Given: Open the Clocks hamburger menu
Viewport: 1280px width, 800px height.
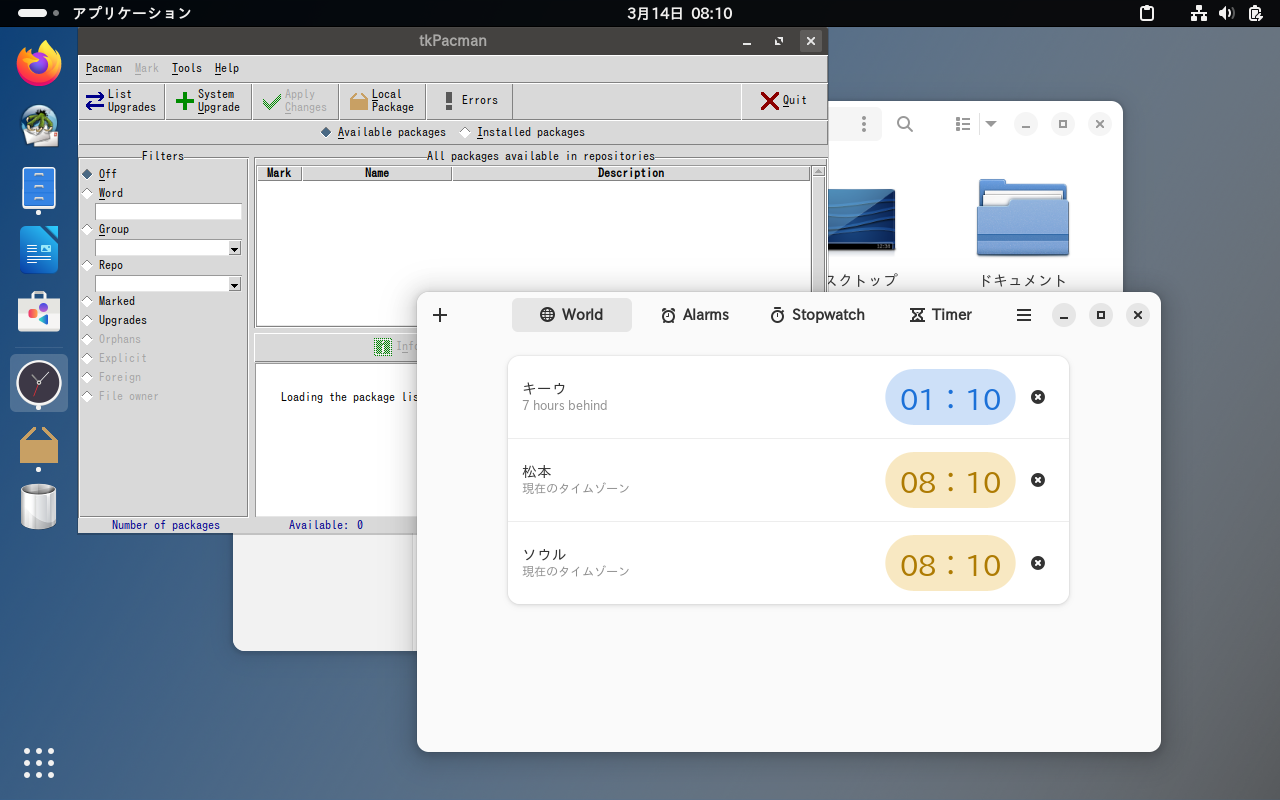Looking at the screenshot, I should pos(1024,315).
